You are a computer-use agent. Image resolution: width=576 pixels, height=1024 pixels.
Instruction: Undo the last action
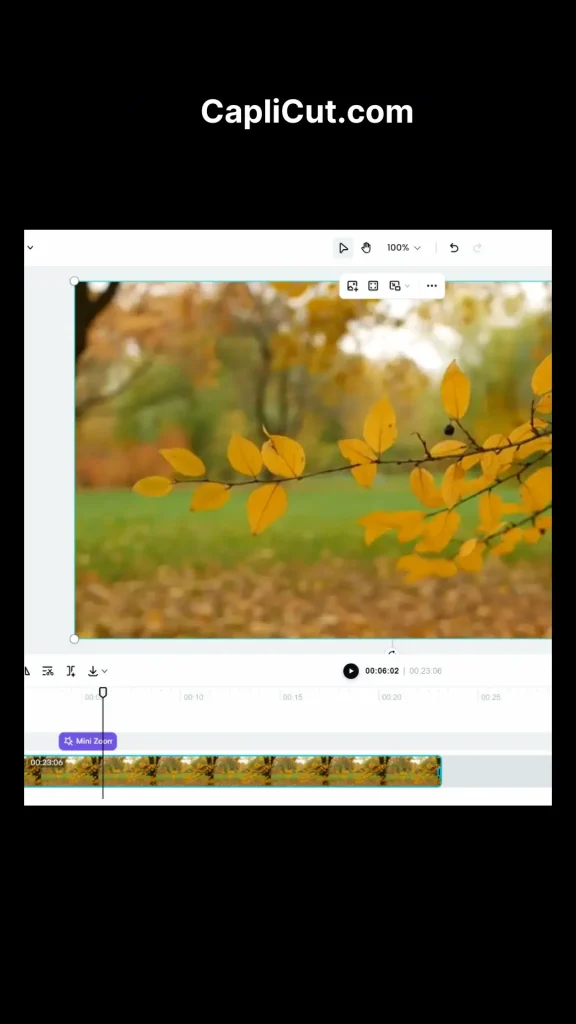[x=454, y=248]
